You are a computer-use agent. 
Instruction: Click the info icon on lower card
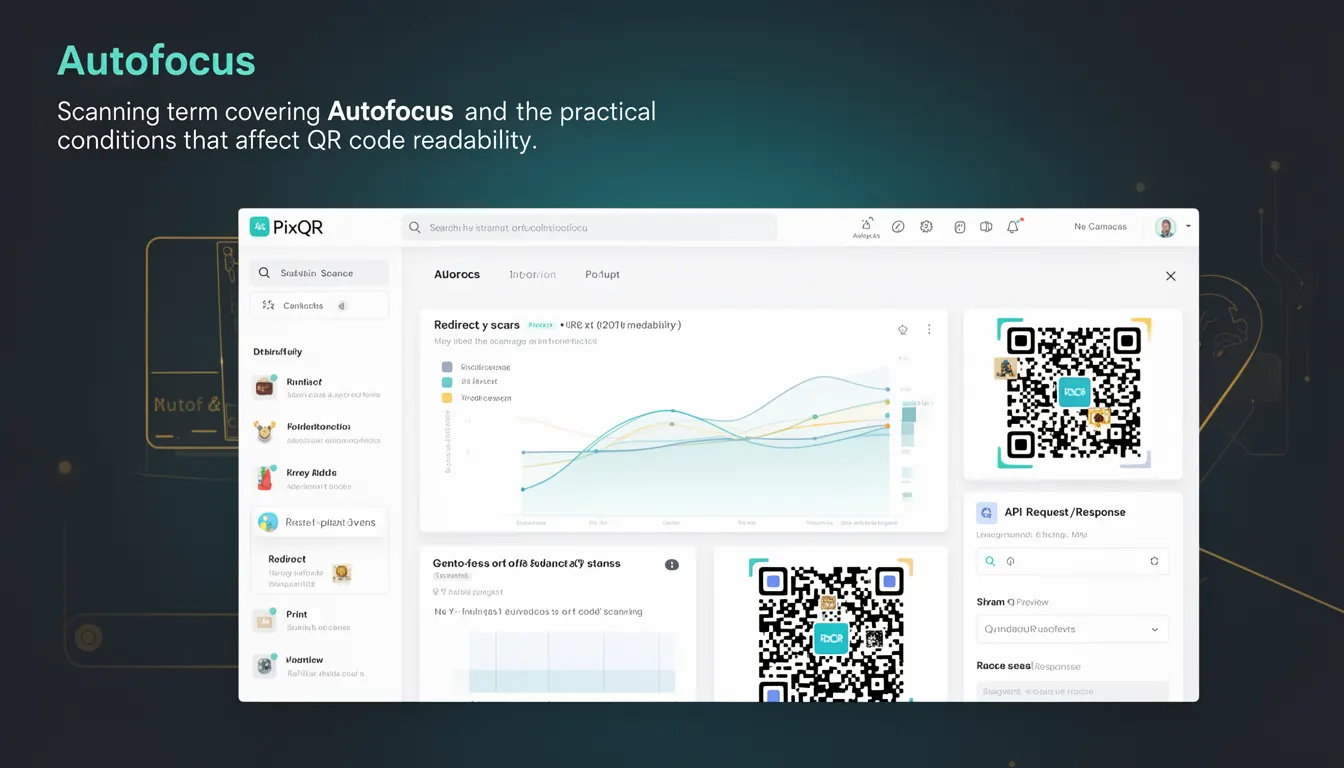pyautogui.click(x=672, y=565)
